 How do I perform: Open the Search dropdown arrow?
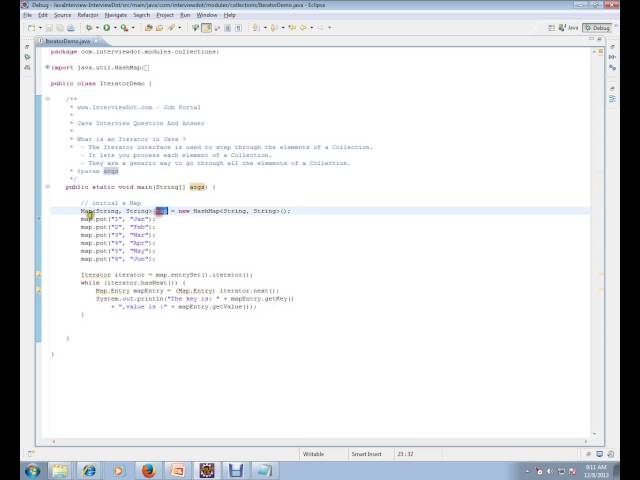pyautogui.click(x=180, y=28)
